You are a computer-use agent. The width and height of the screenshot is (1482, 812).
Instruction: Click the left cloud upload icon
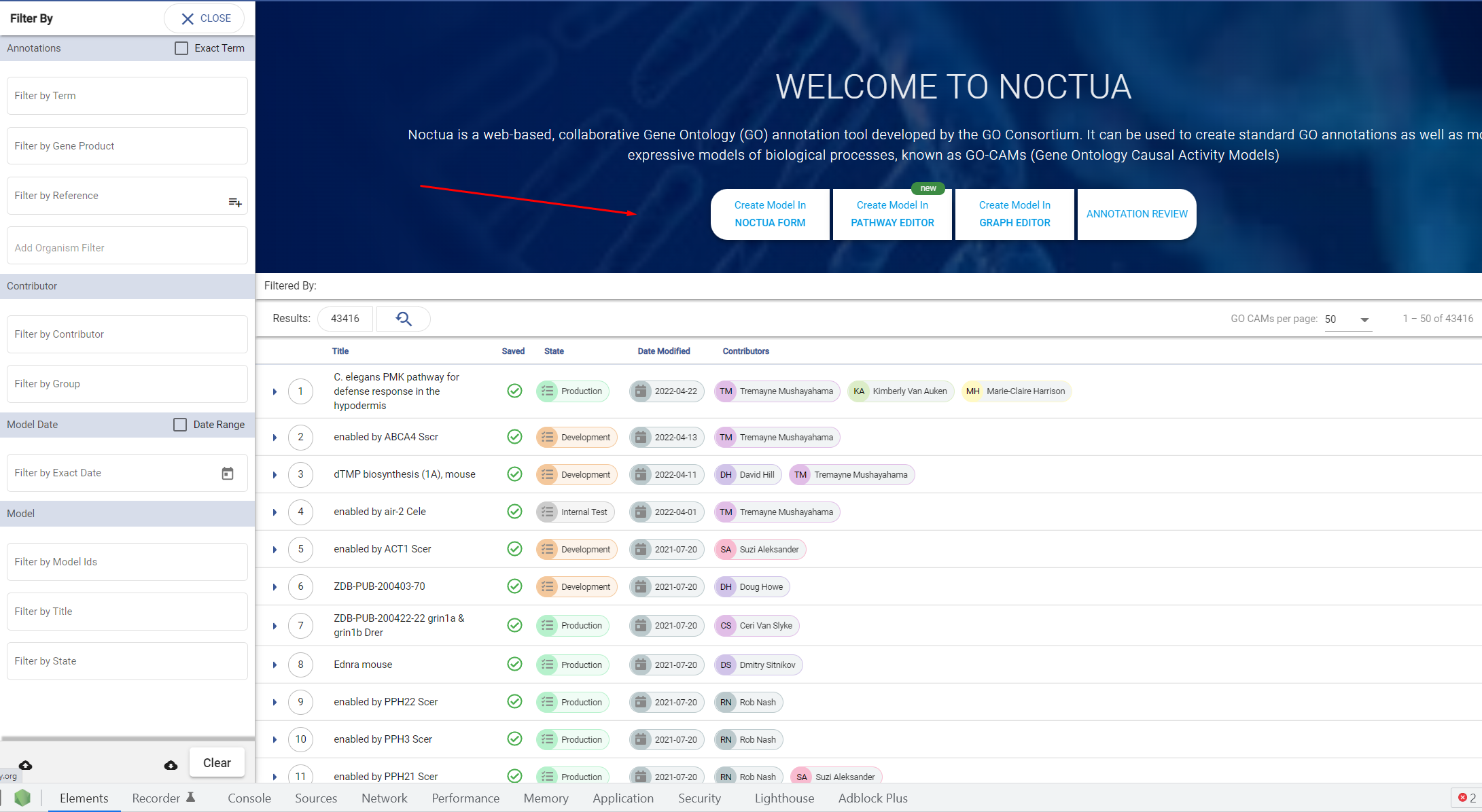pos(25,765)
